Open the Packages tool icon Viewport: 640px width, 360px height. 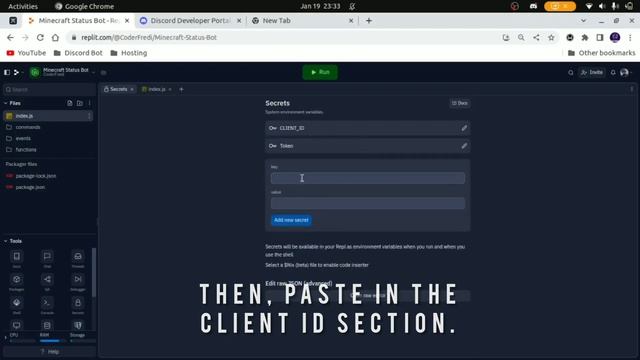pos(17,280)
